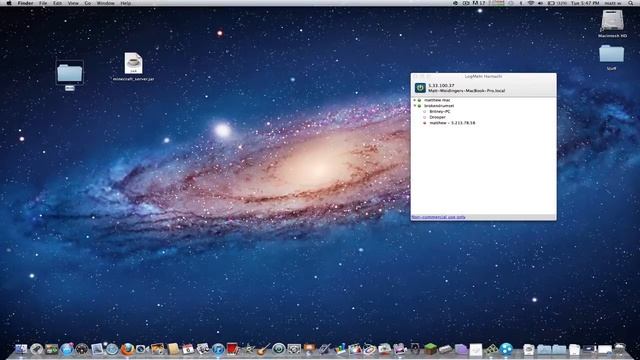Open the Calendar app in the Dock
640x360 pixels.
tap(188, 349)
